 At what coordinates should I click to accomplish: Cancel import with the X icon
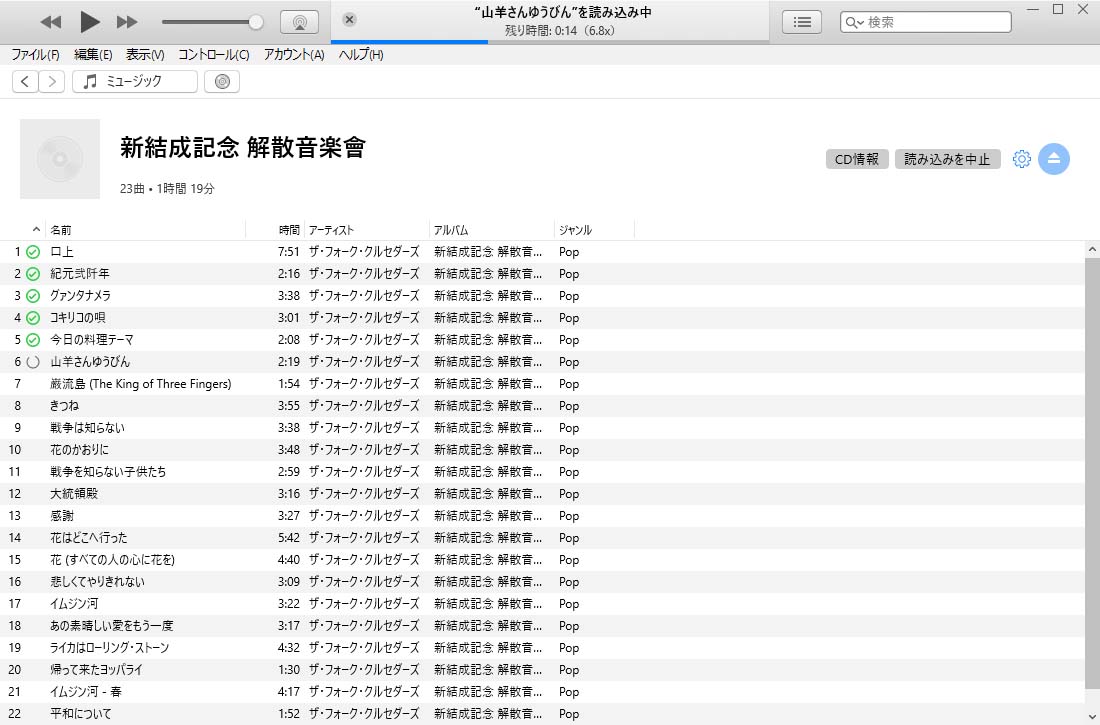click(349, 20)
